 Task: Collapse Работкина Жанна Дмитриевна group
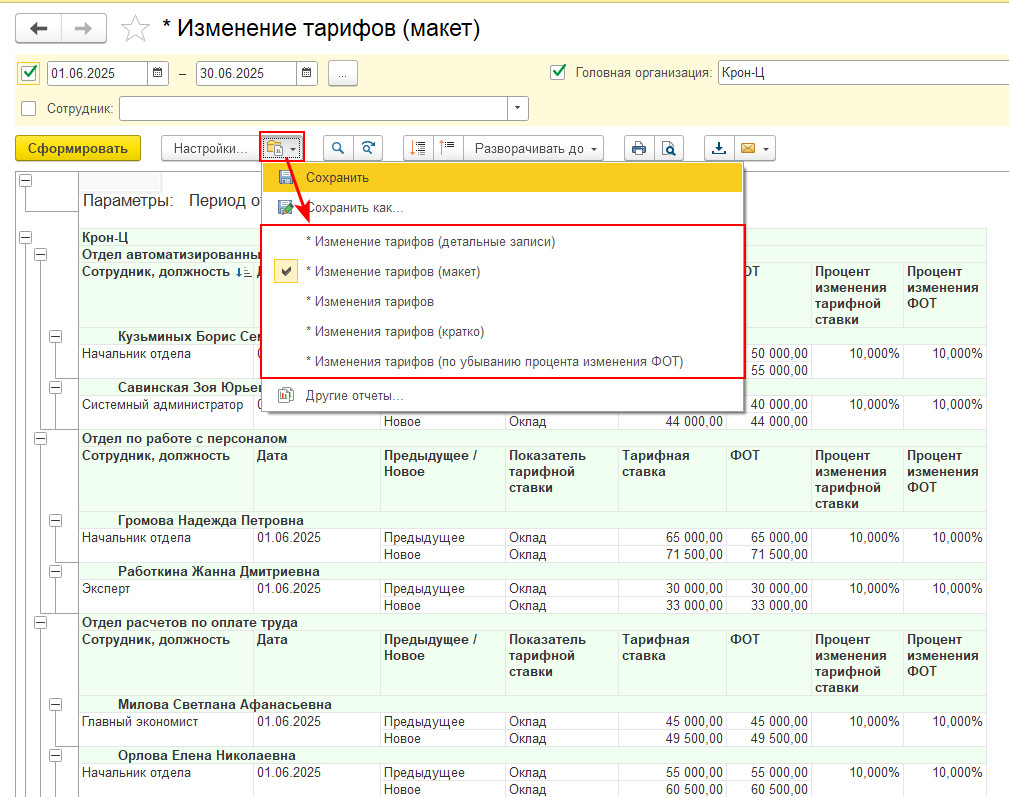[56, 571]
